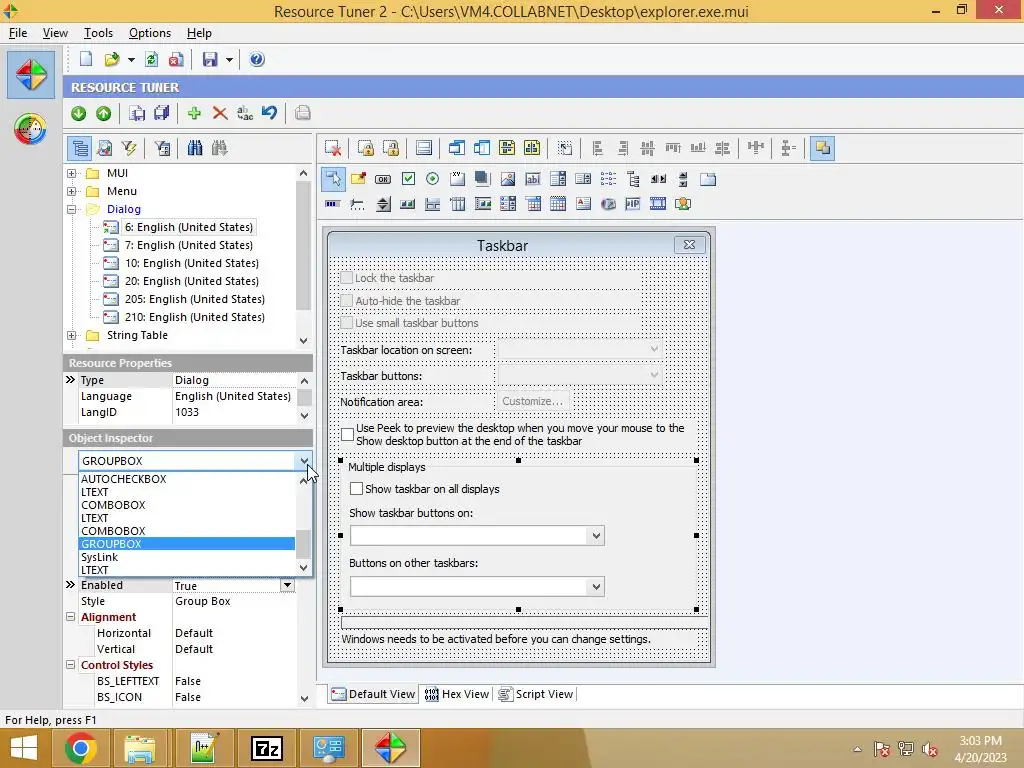
Task: Collapse the Dialog folder in the tree
Action: (x=72, y=210)
